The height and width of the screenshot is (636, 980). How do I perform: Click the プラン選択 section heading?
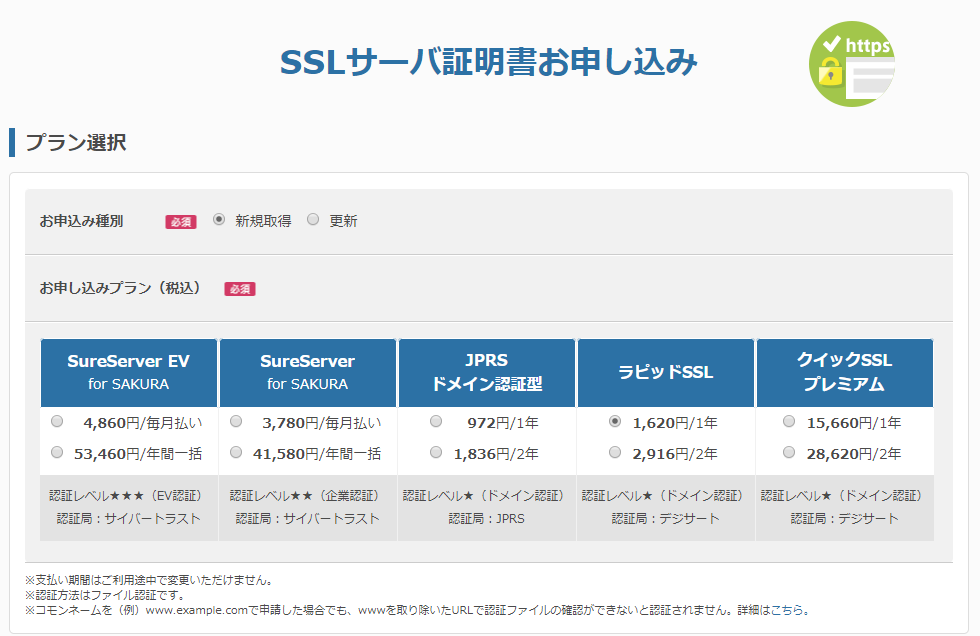pos(76,142)
